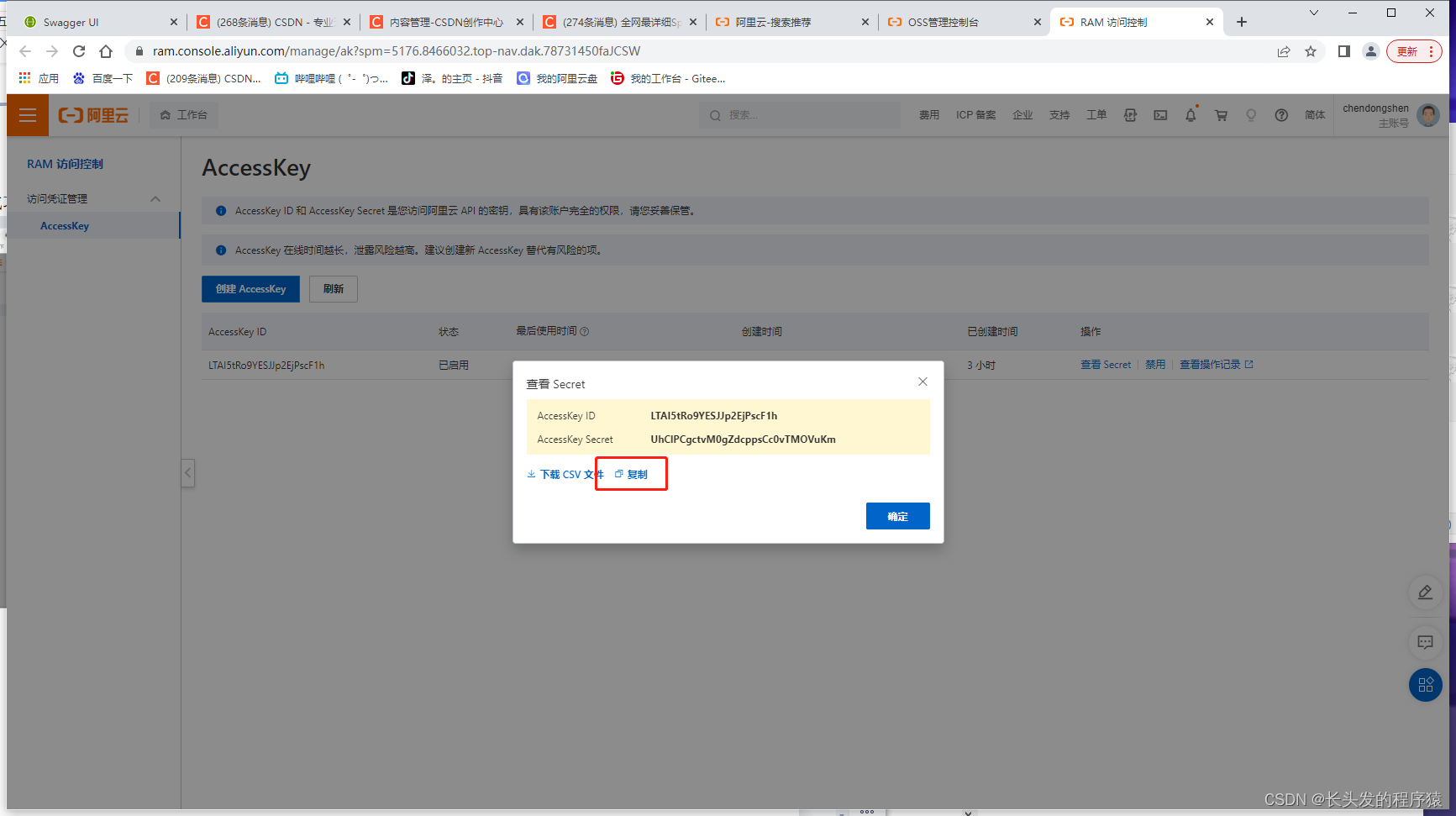Click the browser back arrow
This screenshot has height=816, width=1456.
pos(25,51)
